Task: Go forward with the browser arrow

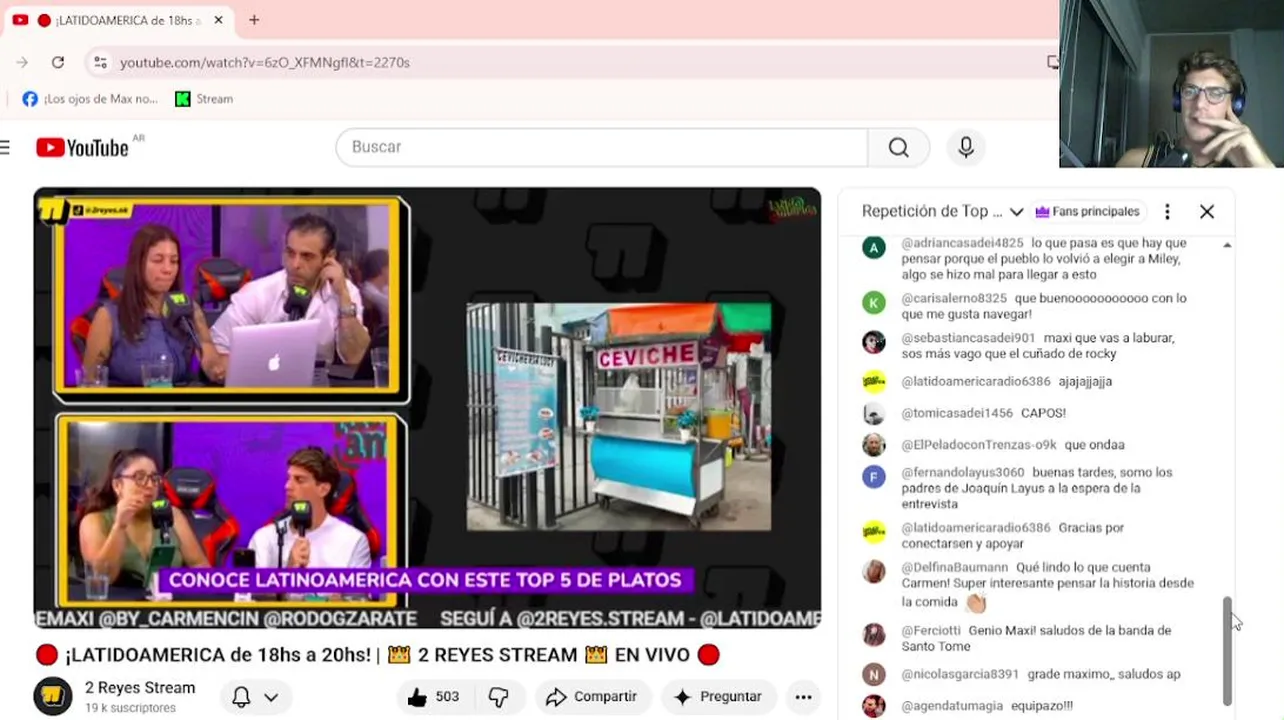Action: (22, 62)
